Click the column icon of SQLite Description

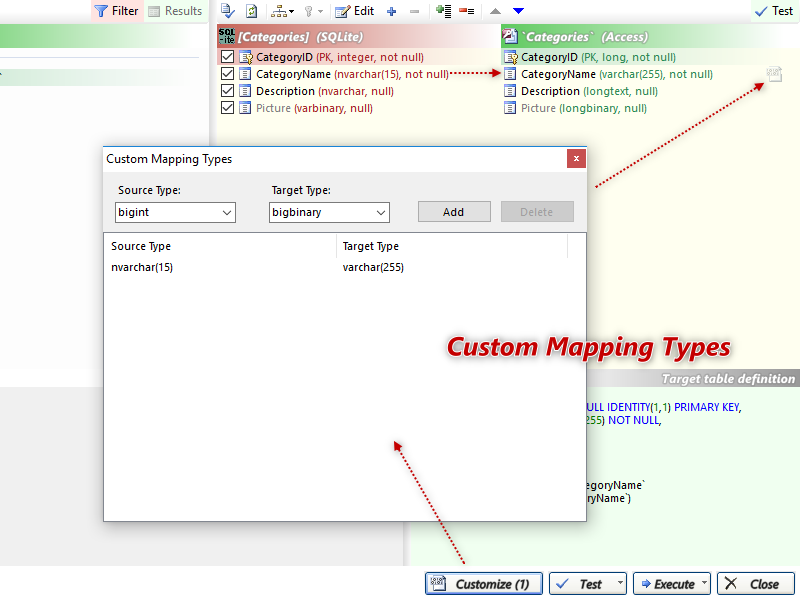pyautogui.click(x=245, y=91)
